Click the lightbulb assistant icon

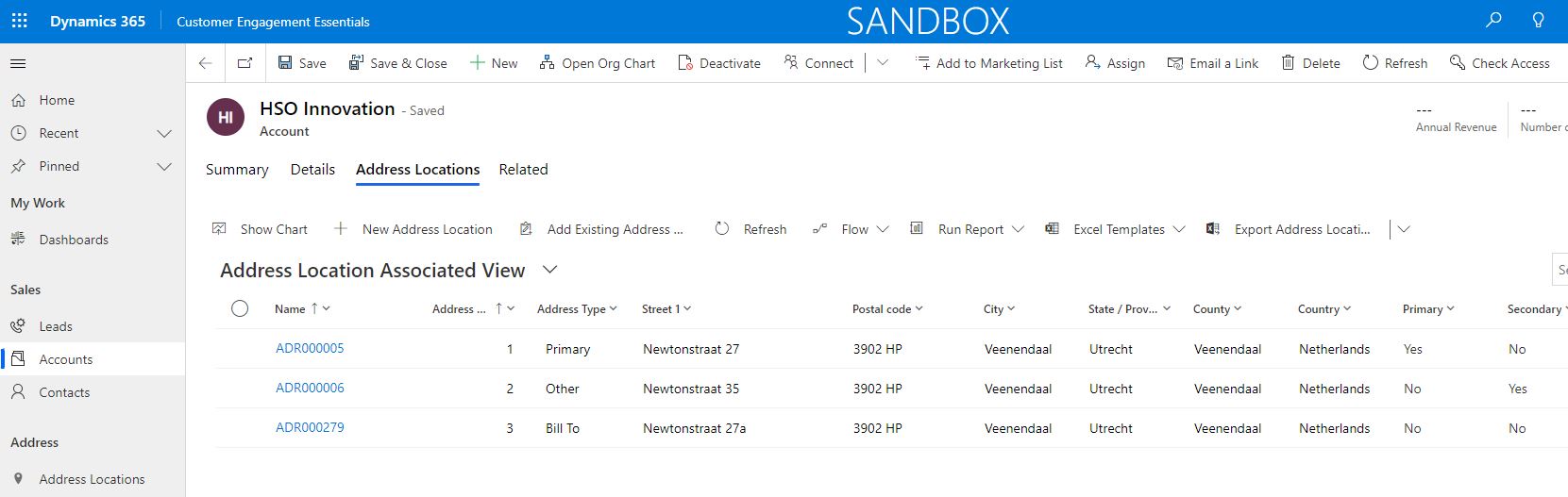point(1538,20)
